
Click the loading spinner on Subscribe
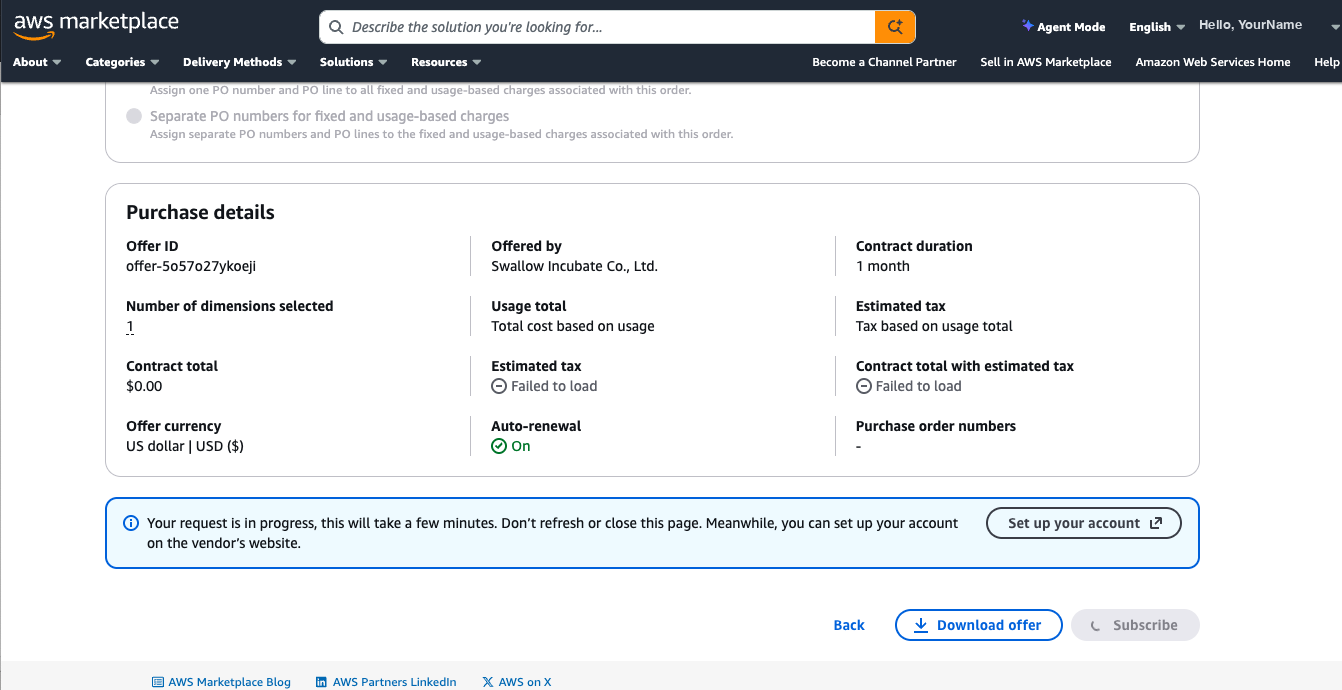click(1096, 626)
